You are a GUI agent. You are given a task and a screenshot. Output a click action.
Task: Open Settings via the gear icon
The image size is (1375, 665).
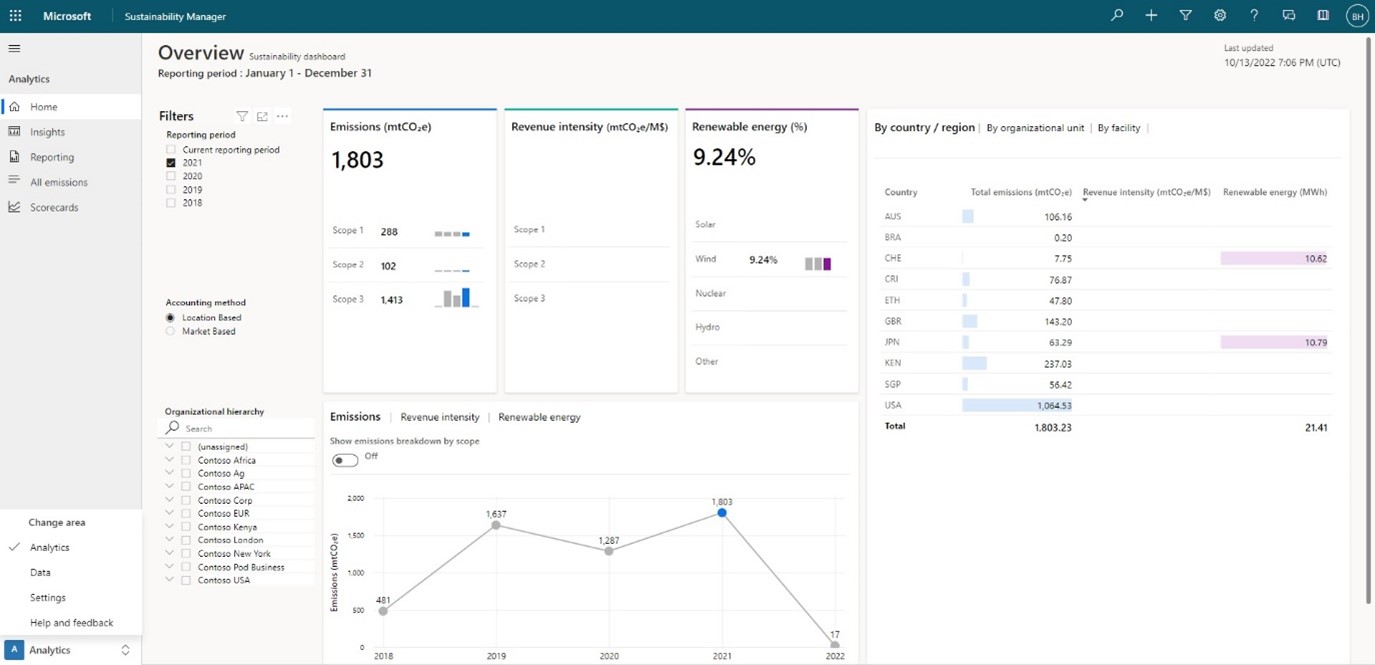click(1220, 15)
